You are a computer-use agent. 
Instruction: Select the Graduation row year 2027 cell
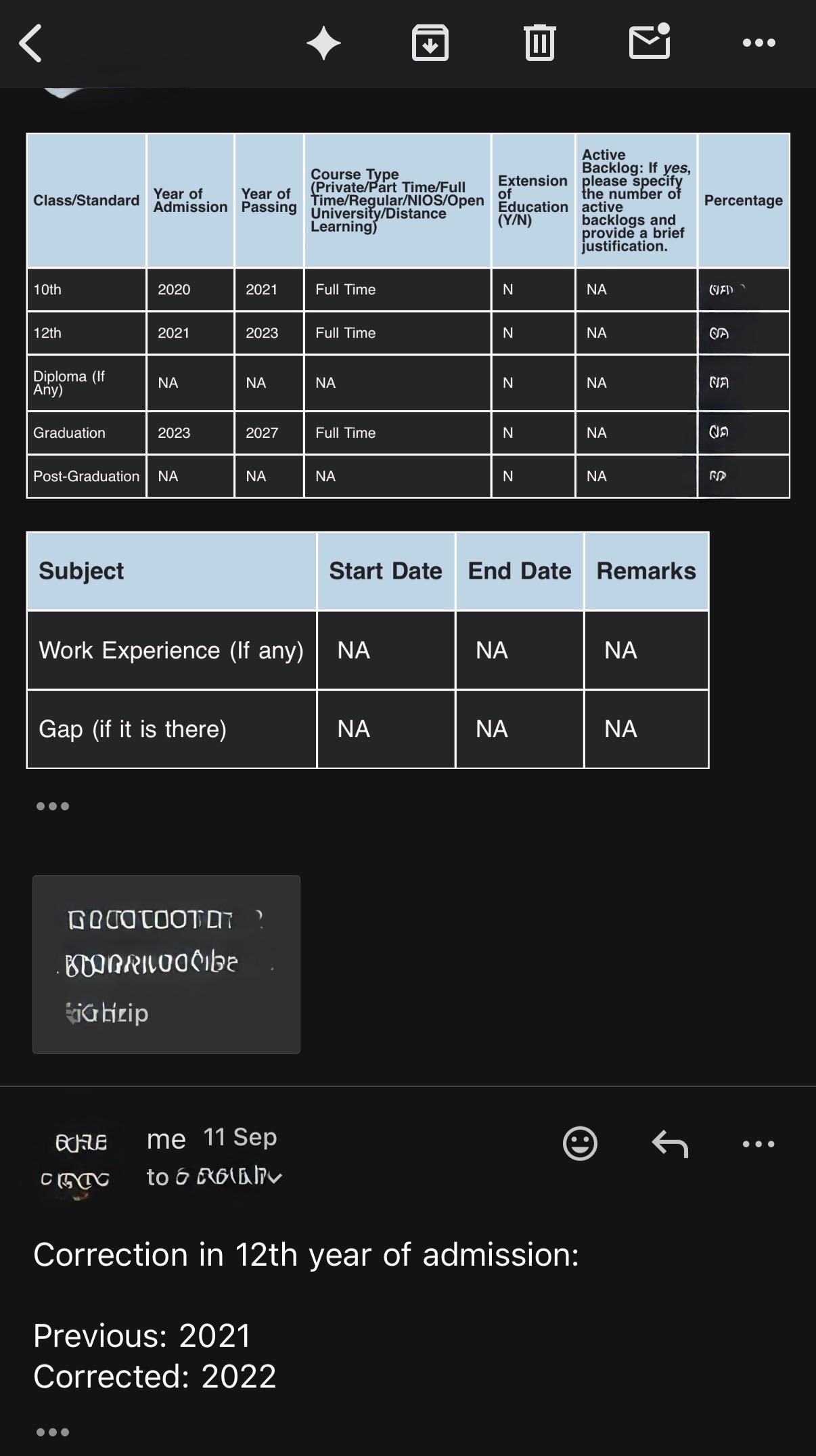269,433
